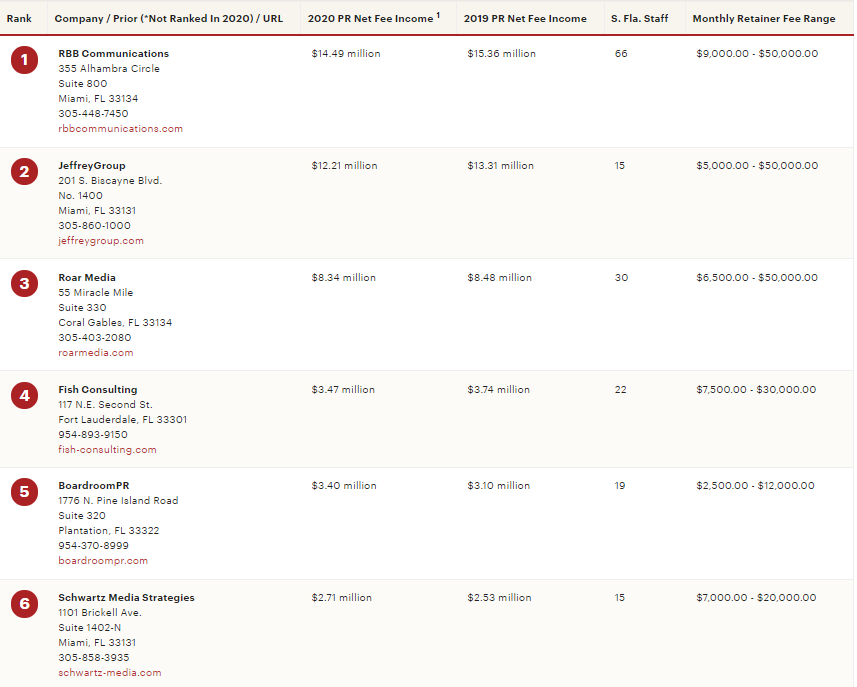Select the Schwartz Media Strategies company name
Screen dimensions: 857x687
[x=126, y=598]
